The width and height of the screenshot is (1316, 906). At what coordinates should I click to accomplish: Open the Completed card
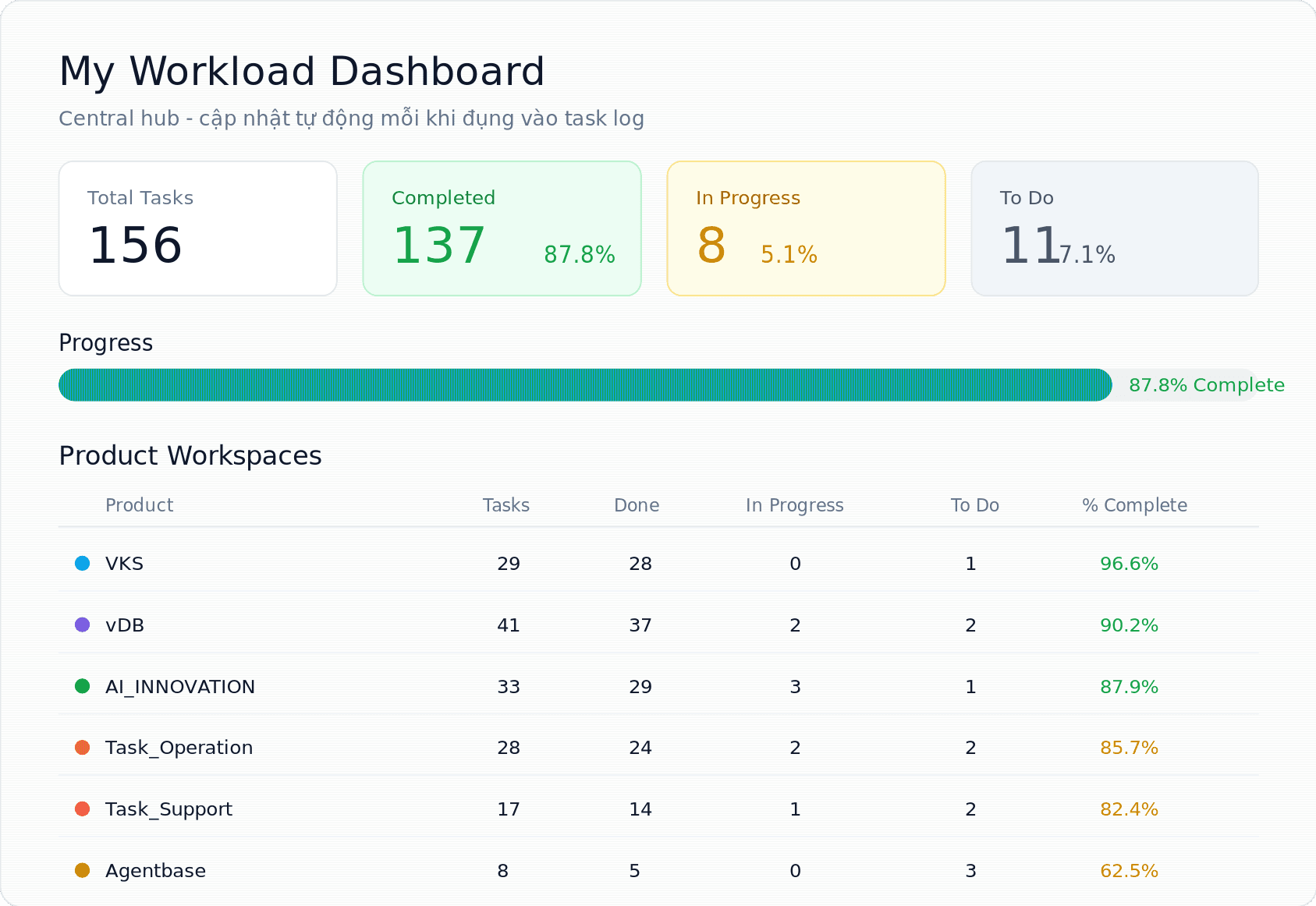pos(502,228)
